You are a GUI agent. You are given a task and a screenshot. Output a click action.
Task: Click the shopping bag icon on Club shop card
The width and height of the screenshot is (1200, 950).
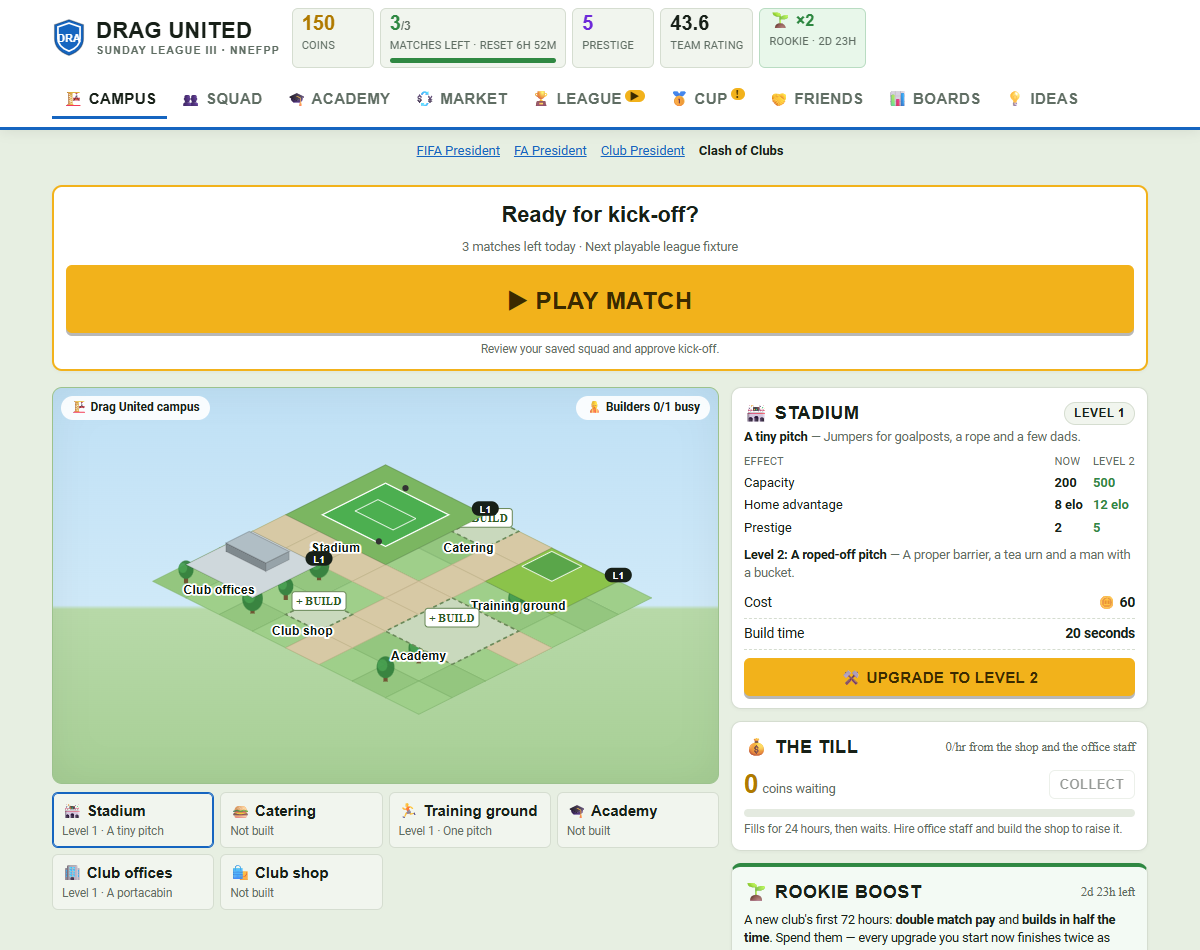240,873
